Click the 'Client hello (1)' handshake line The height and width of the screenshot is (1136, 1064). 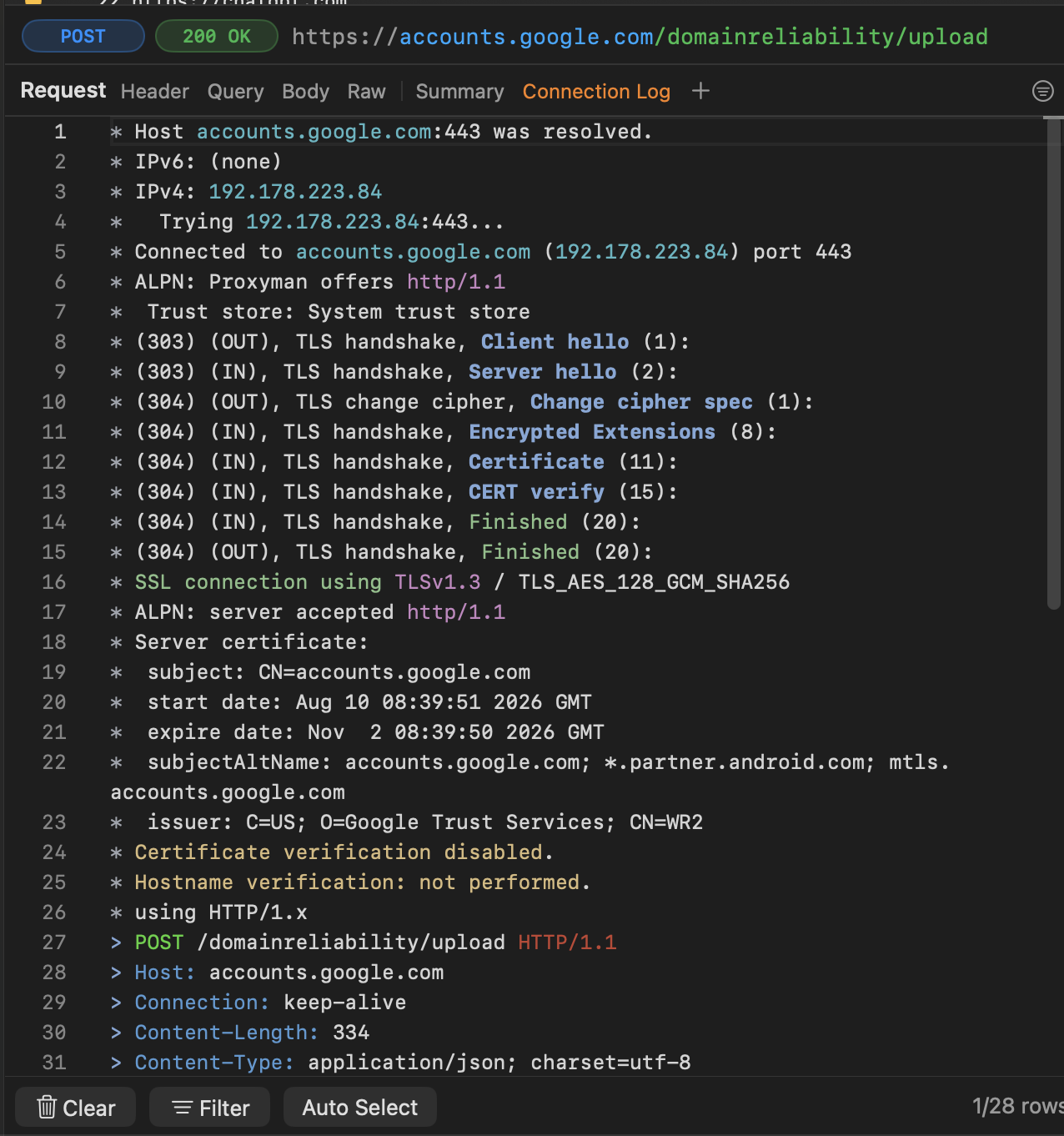pyautogui.click(x=400, y=342)
